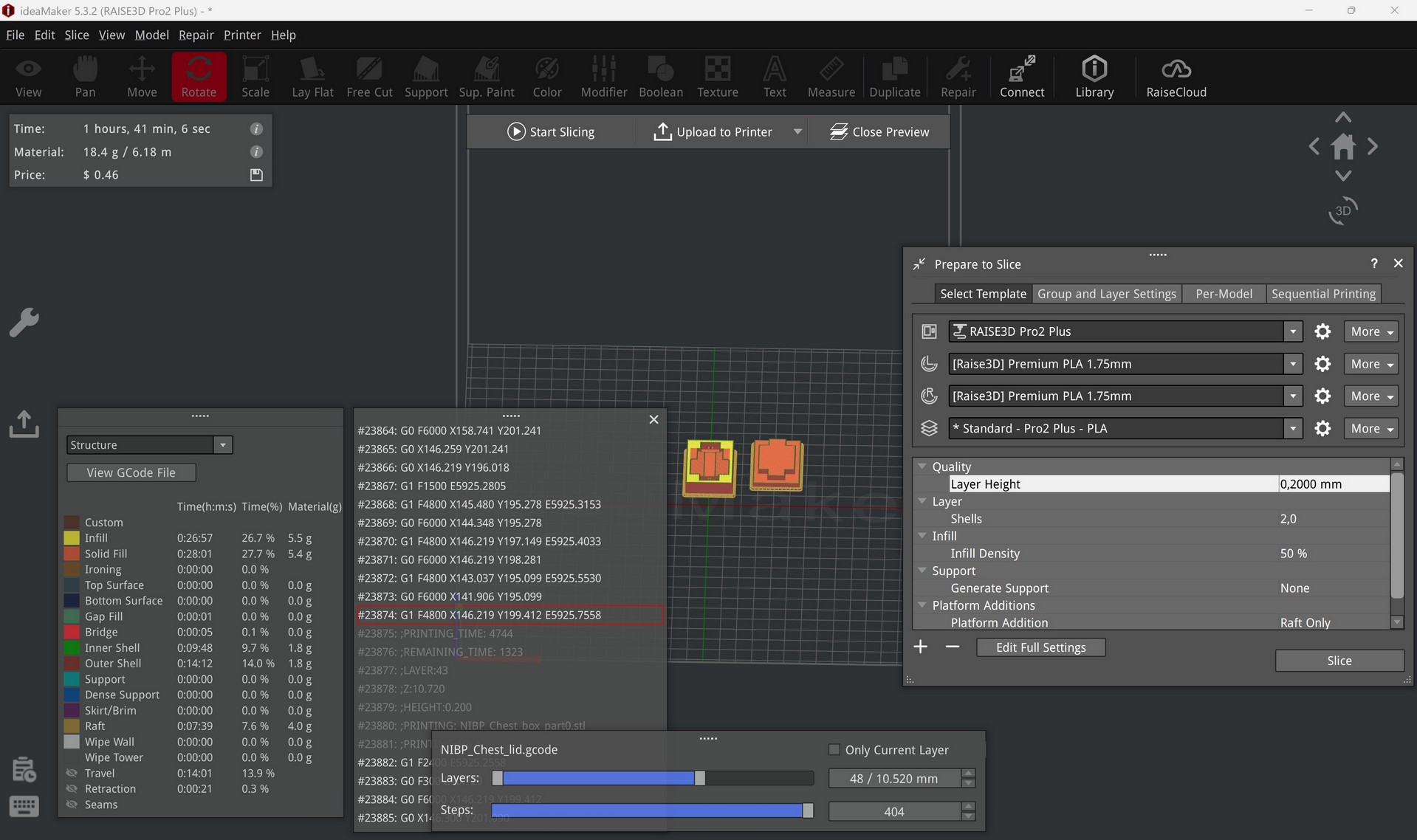Choose the Scale tool
The image size is (1417, 840).
(x=255, y=77)
